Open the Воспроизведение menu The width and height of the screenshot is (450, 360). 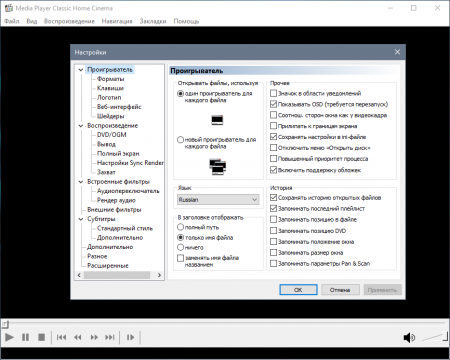[x=69, y=21]
